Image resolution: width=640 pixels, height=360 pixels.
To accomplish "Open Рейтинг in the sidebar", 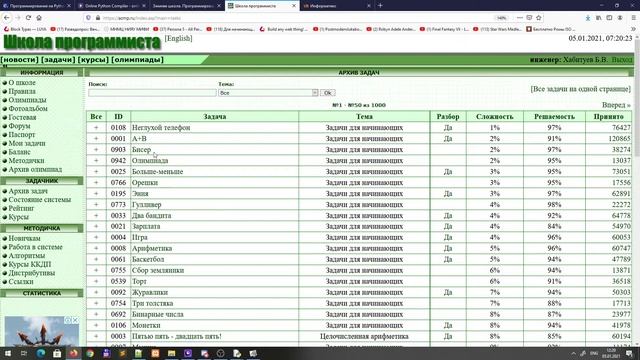I will point(21,208).
